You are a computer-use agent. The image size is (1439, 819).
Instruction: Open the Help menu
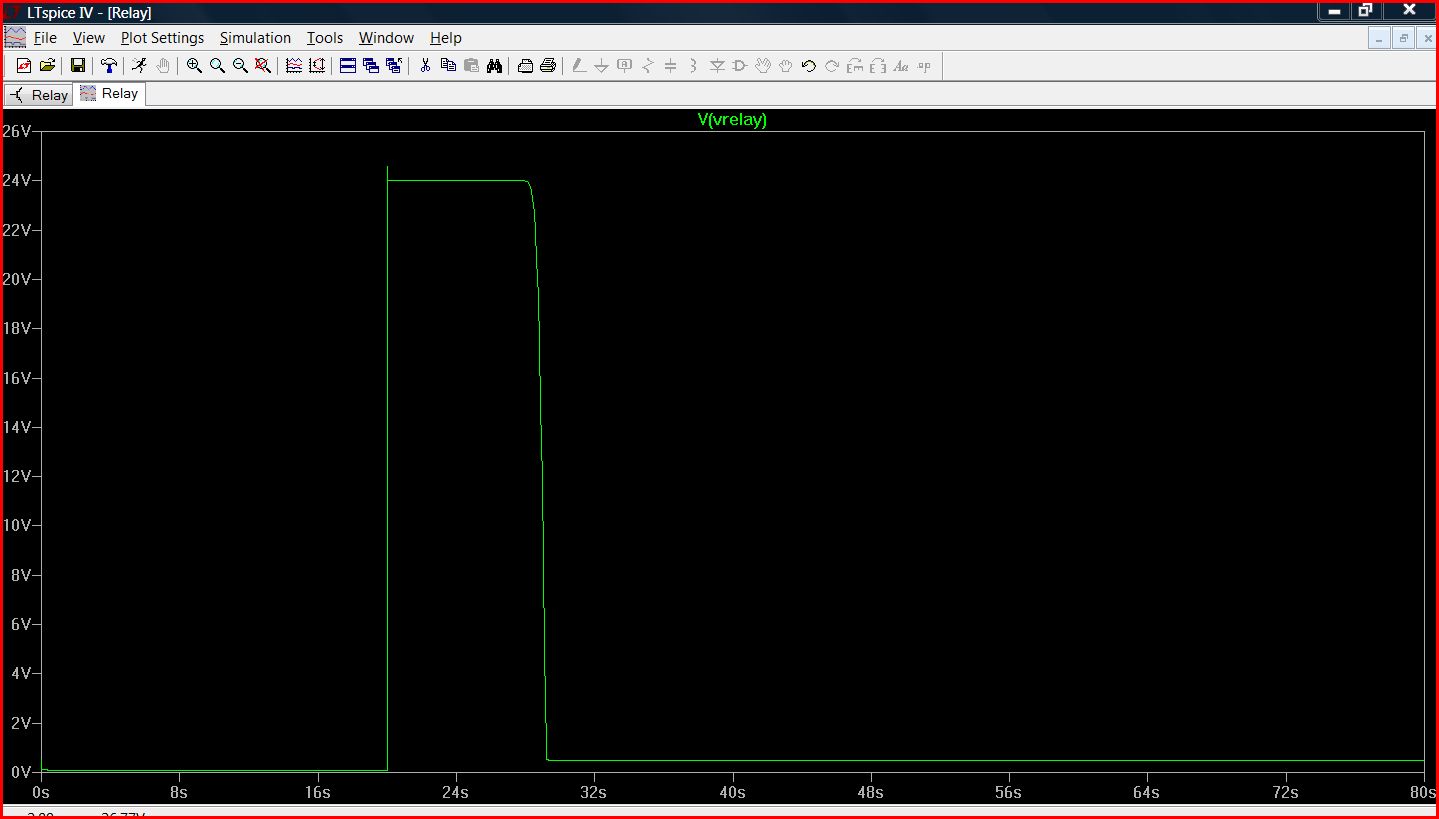click(x=446, y=38)
